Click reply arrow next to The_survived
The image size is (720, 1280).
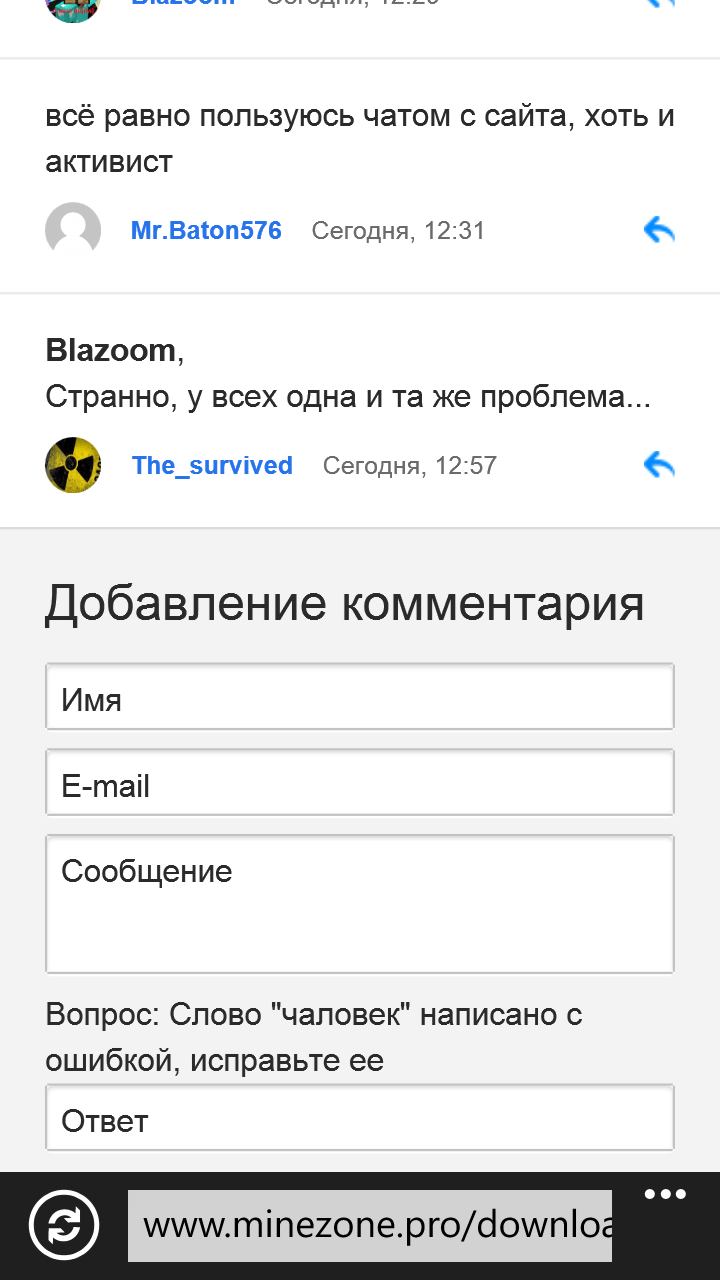click(659, 465)
